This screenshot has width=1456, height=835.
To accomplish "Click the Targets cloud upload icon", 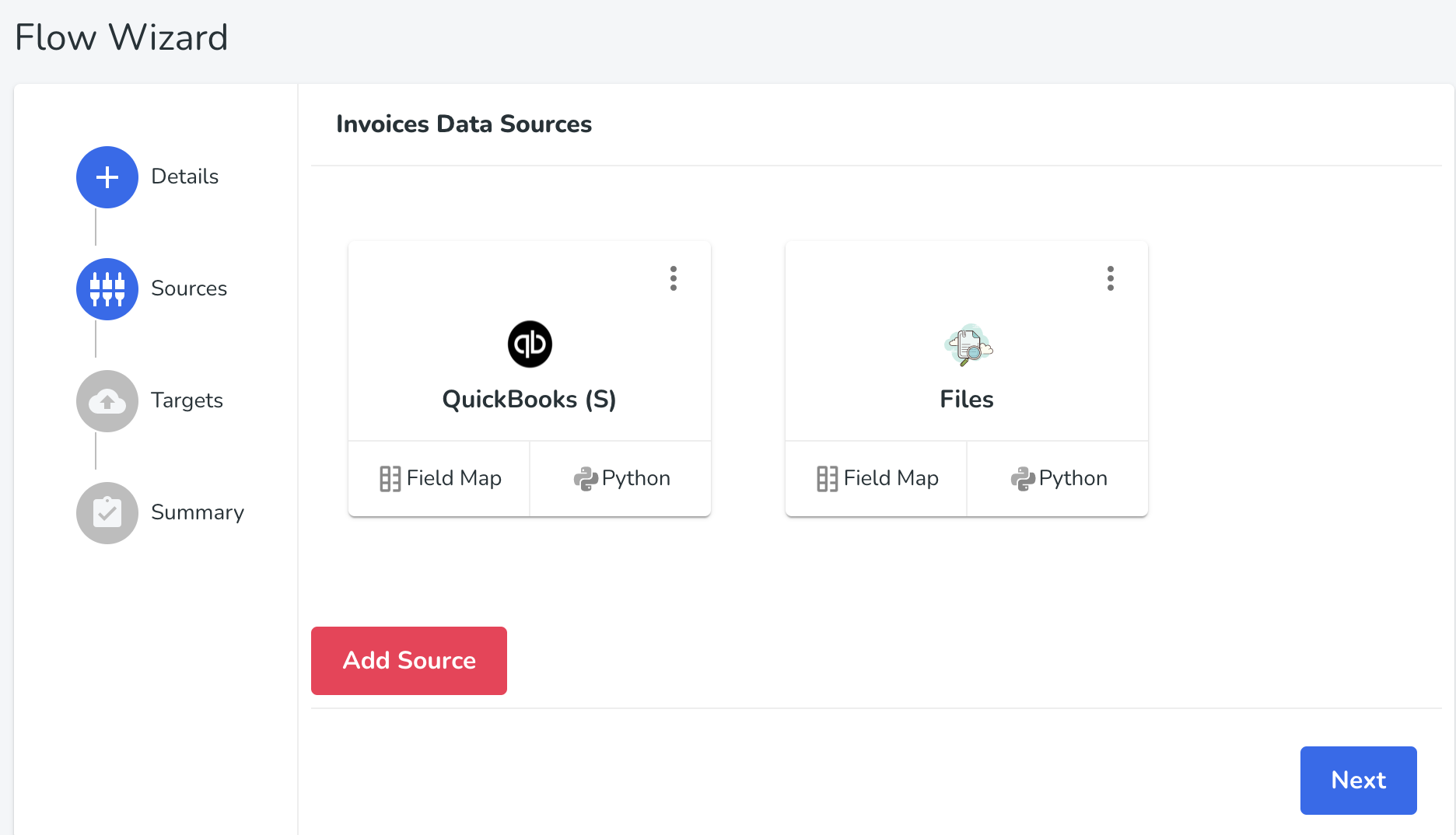I will point(107,401).
